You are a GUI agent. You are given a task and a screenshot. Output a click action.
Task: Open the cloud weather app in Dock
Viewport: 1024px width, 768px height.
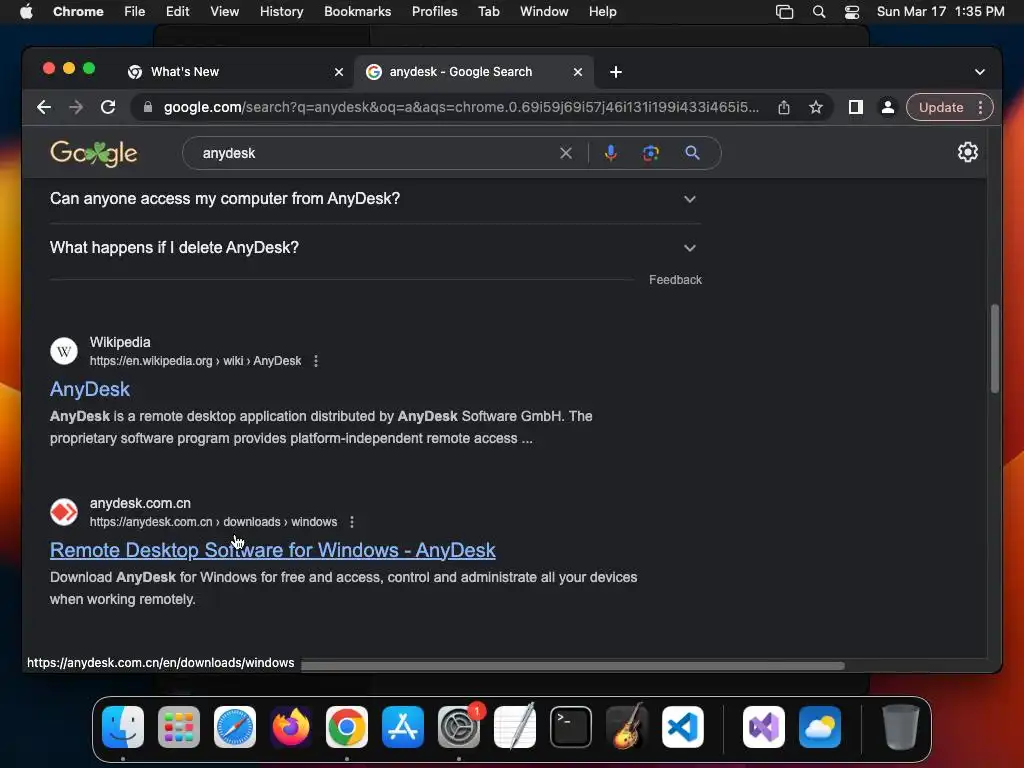[820, 727]
